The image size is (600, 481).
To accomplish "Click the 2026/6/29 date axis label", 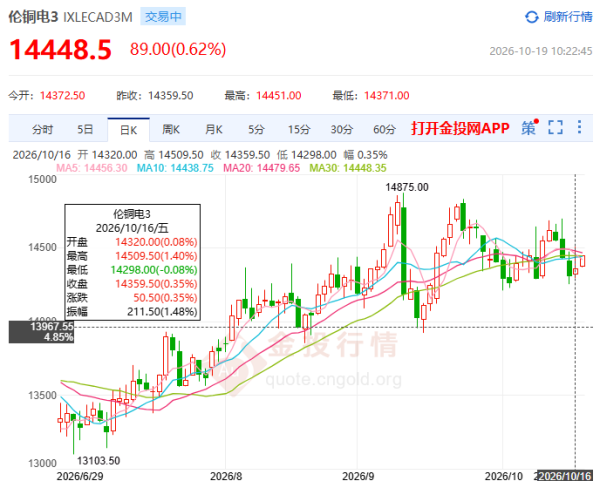I will [x=80, y=476].
